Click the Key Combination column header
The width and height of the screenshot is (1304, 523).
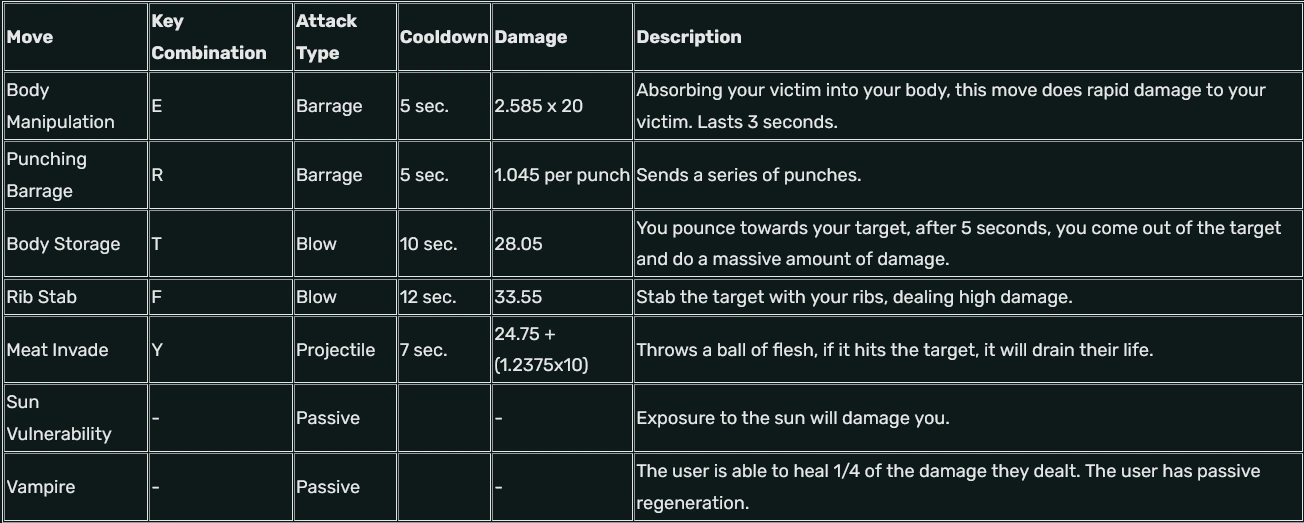click(x=209, y=37)
